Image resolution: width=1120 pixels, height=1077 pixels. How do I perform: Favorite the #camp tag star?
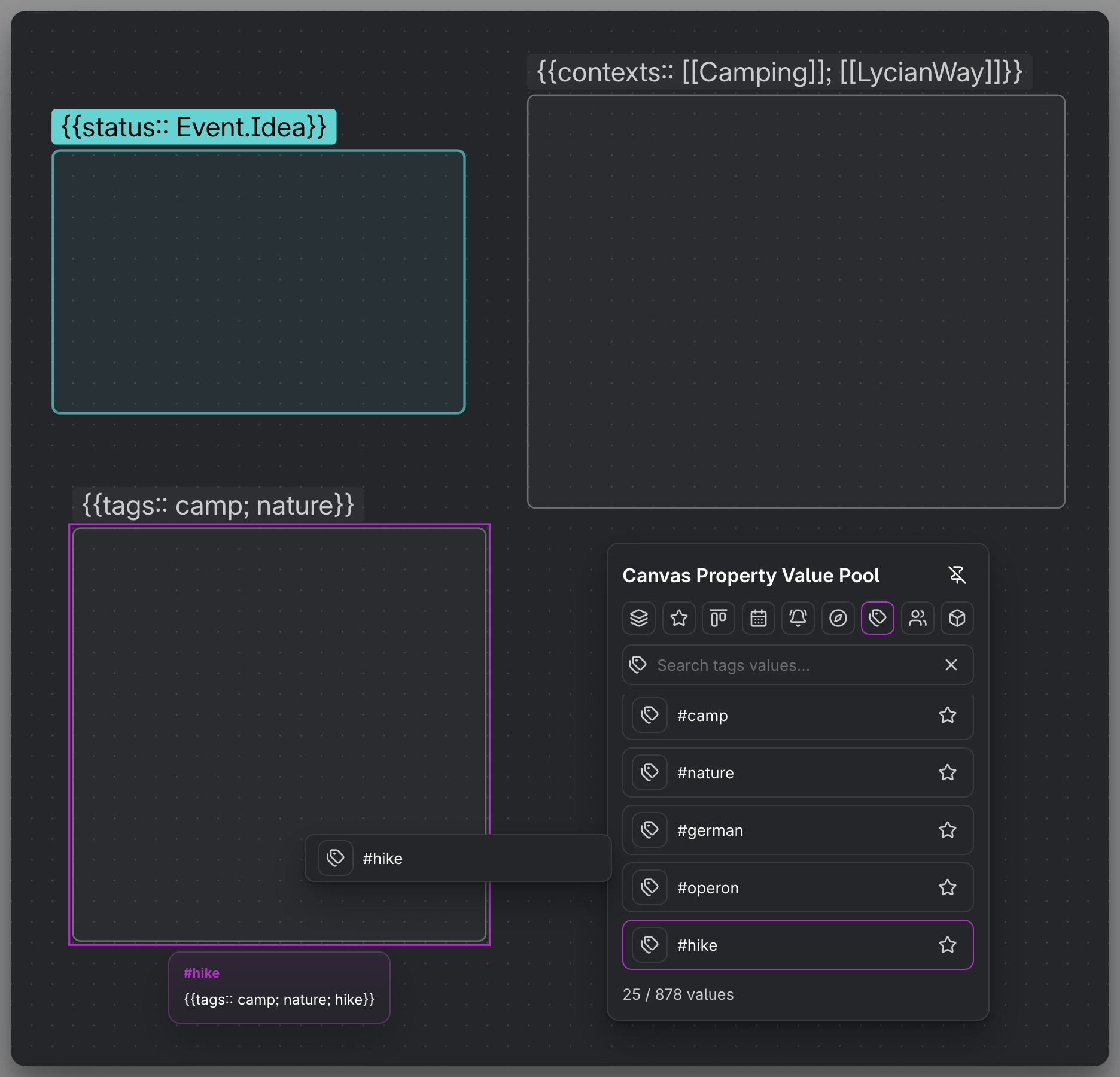[x=948, y=715]
